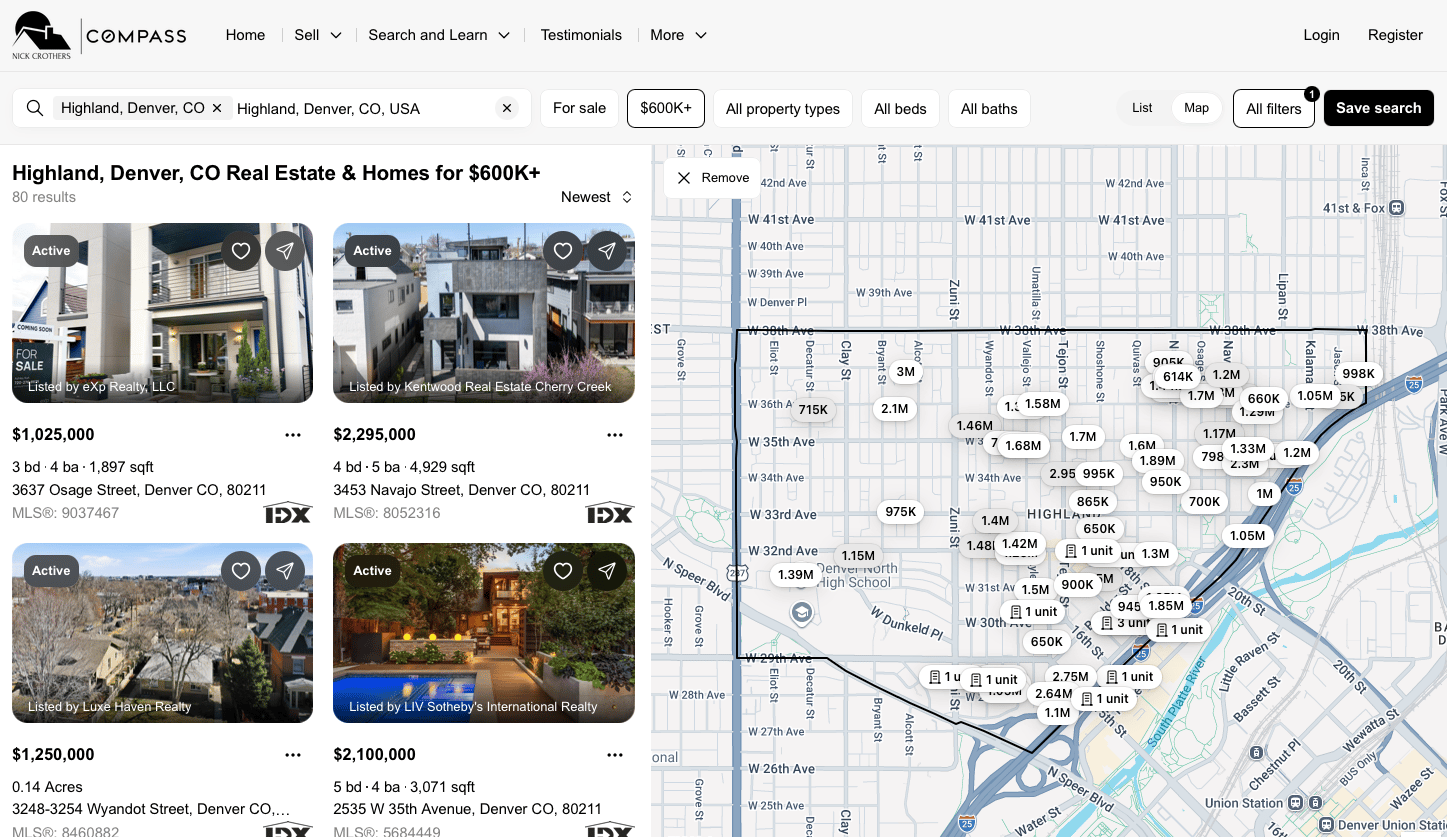Click the Save search button
This screenshot has height=837, width=1447.
[1378, 108]
